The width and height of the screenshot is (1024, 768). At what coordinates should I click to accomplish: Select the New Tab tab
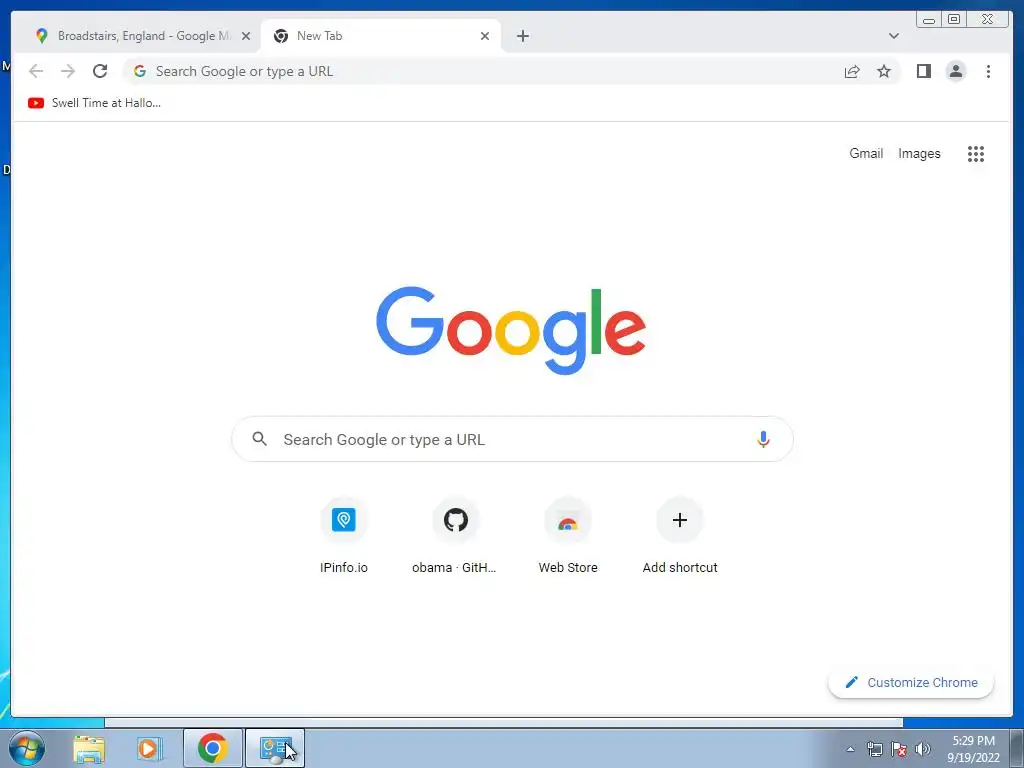tap(381, 36)
